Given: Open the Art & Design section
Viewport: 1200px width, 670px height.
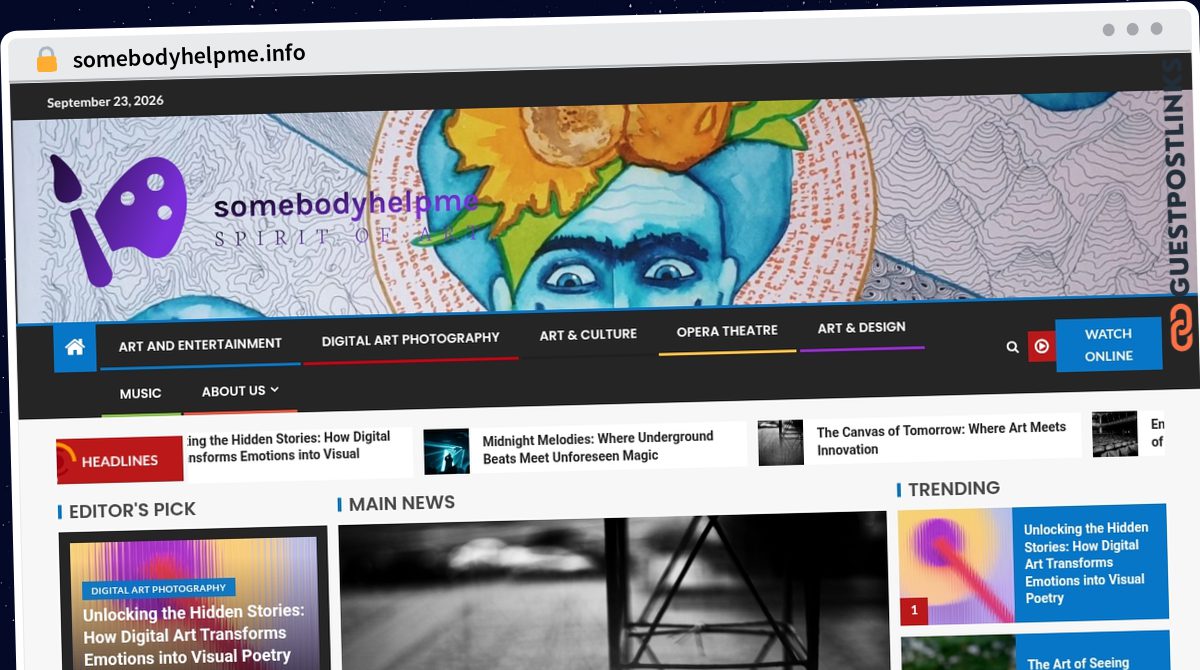Looking at the screenshot, I should (861, 328).
